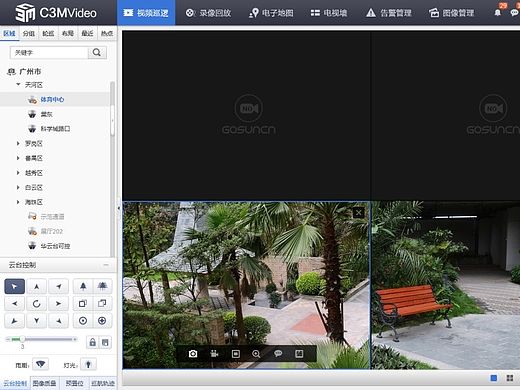The width and height of the screenshot is (520, 390).
Task: Open notification bell with red badge
Action: pos(498,12)
